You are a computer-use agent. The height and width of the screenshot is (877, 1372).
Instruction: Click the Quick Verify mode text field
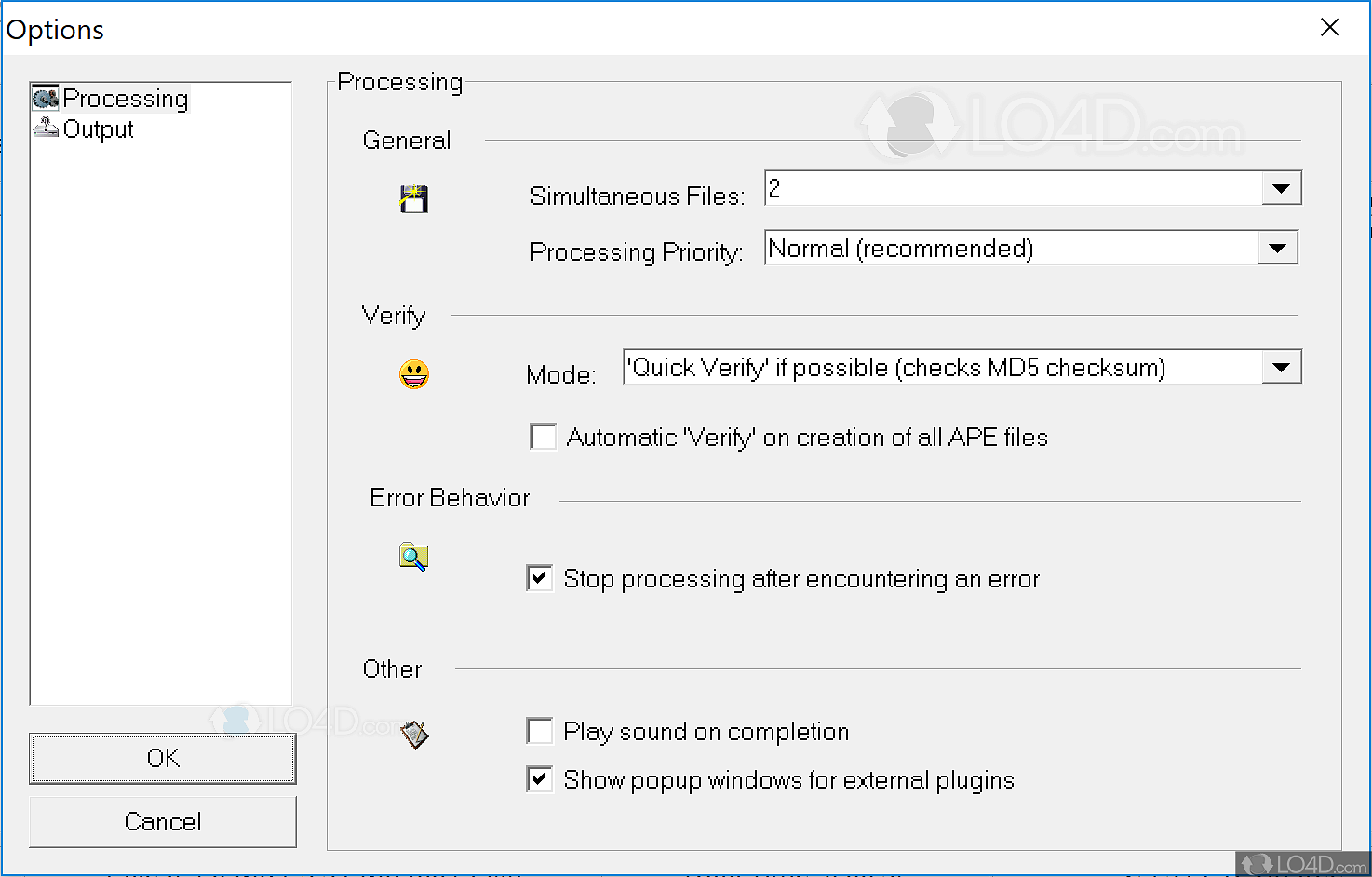(940, 368)
